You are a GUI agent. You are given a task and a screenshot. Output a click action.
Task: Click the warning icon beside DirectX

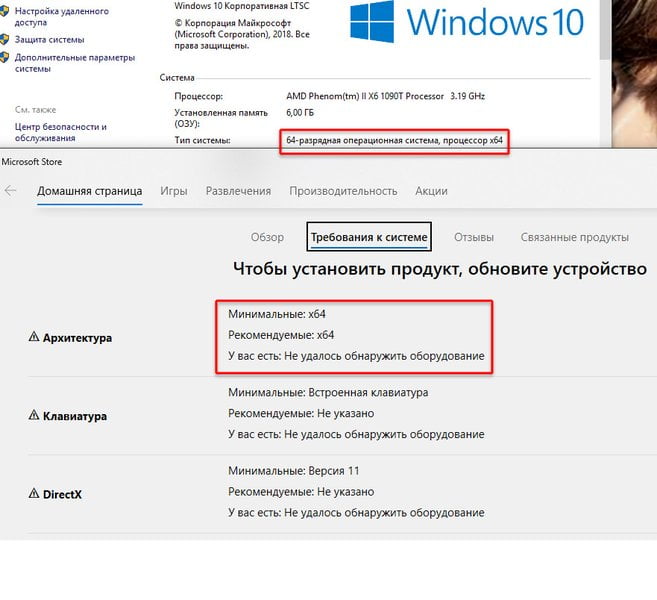pos(34,493)
